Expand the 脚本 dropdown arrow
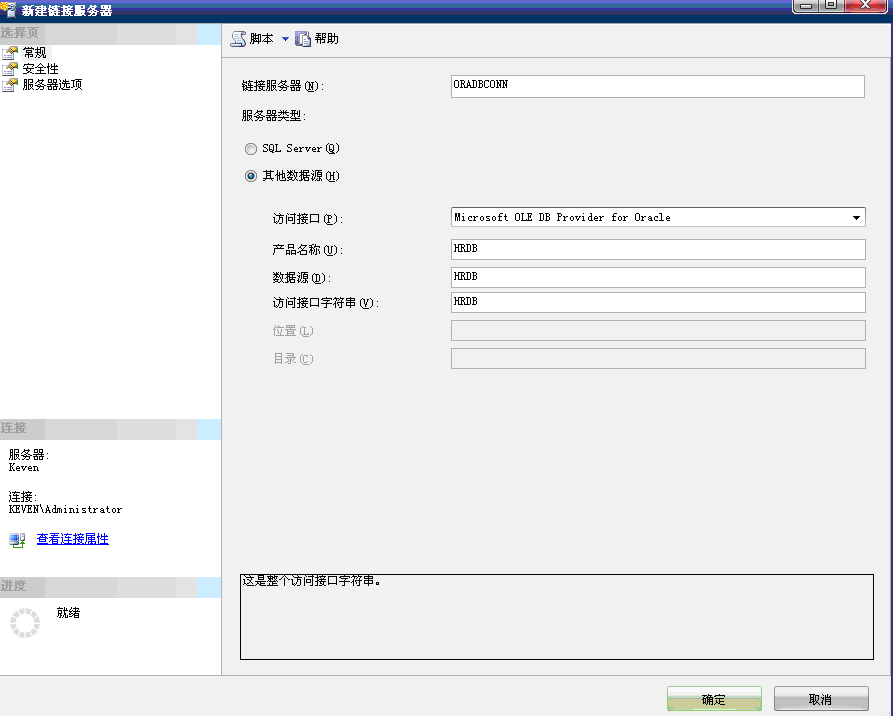 coord(284,37)
